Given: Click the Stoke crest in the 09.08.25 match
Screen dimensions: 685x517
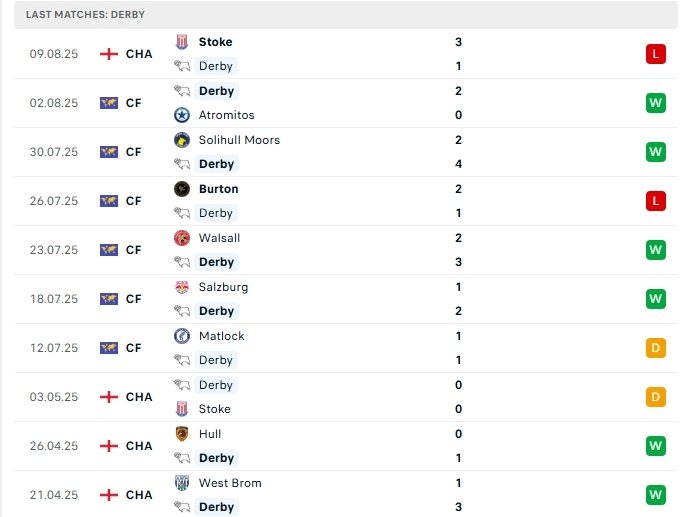Looking at the screenshot, I should click(182, 42).
